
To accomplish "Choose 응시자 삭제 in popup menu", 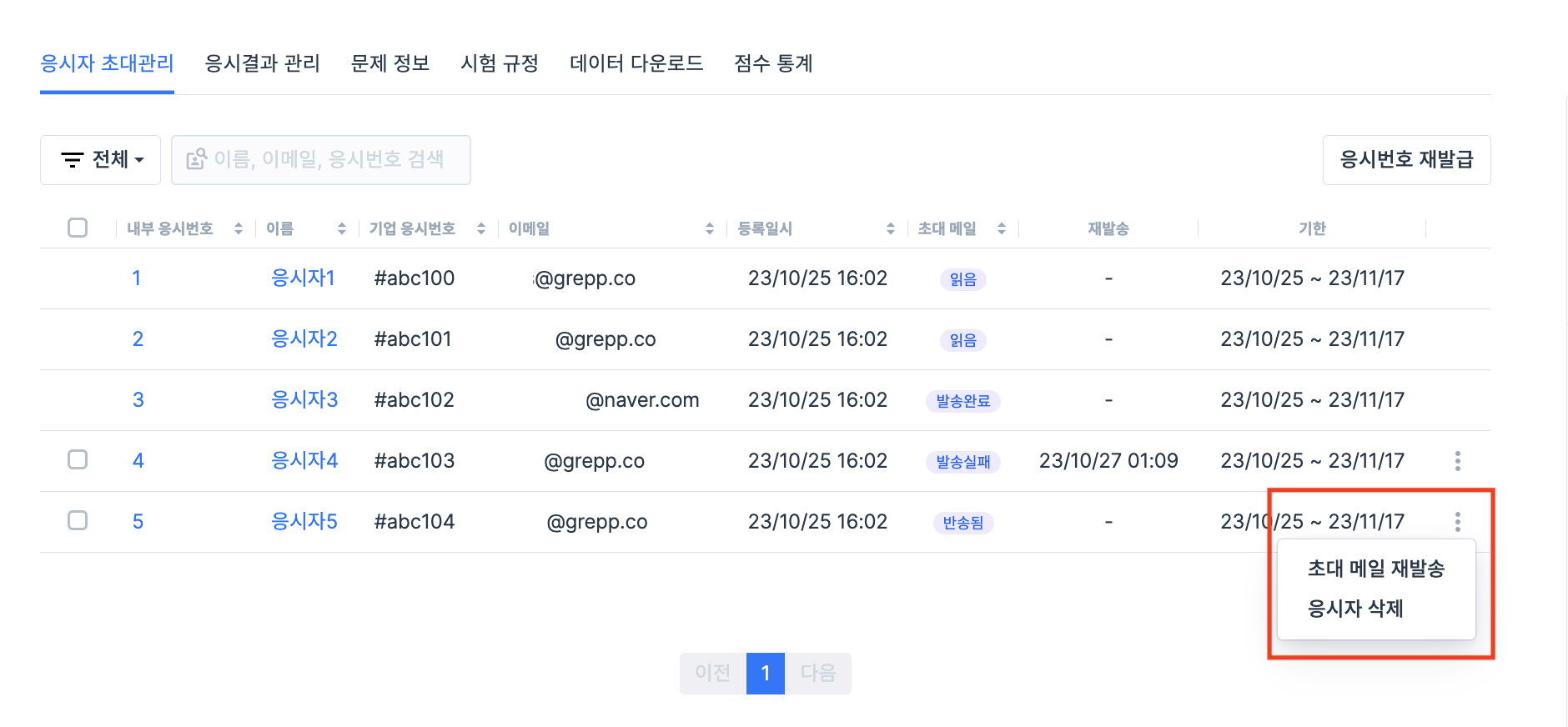I will tap(1355, 609).
